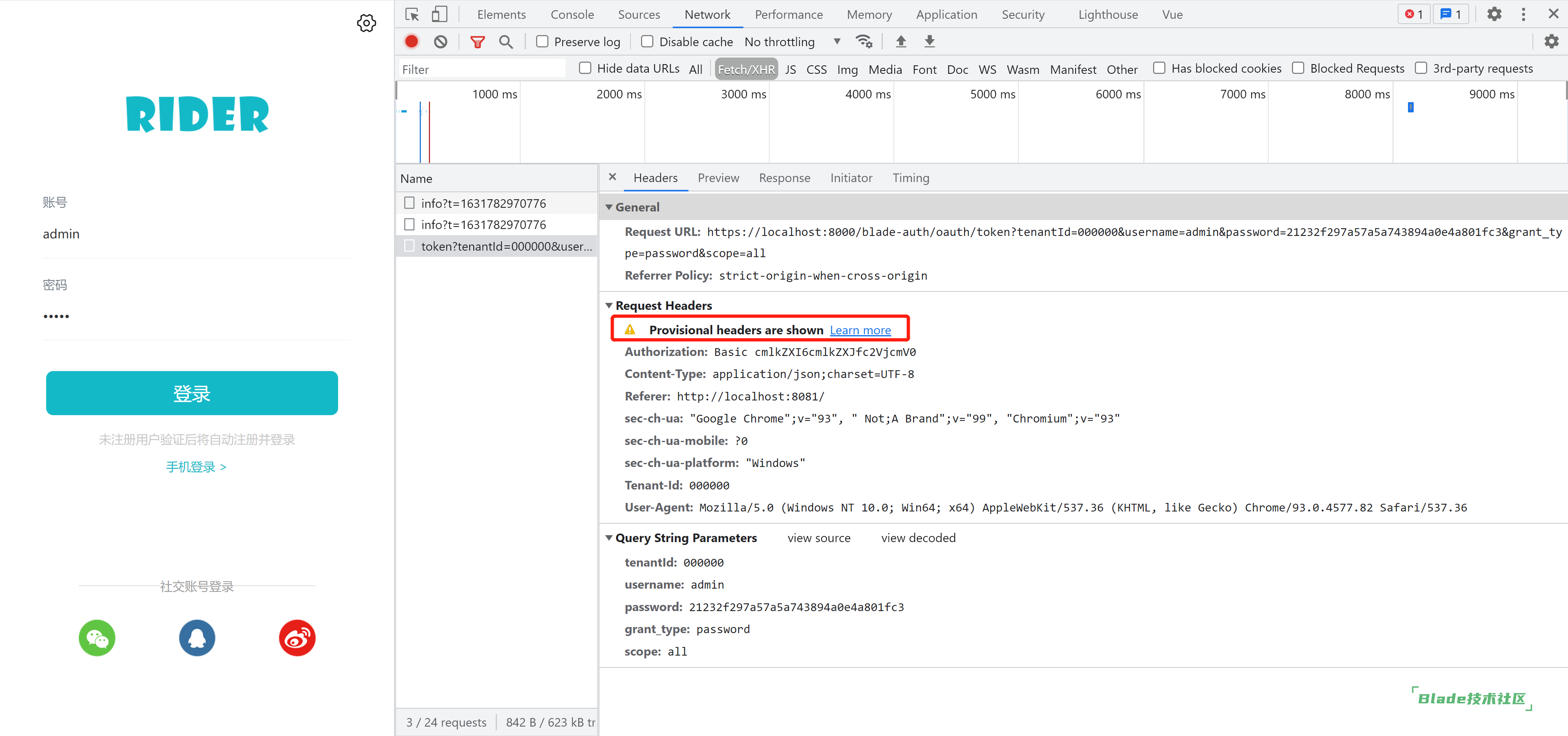Toggle the device toolbar icon
The width and height of the screenshot is (1568, 736).
(x=439, y=14)
